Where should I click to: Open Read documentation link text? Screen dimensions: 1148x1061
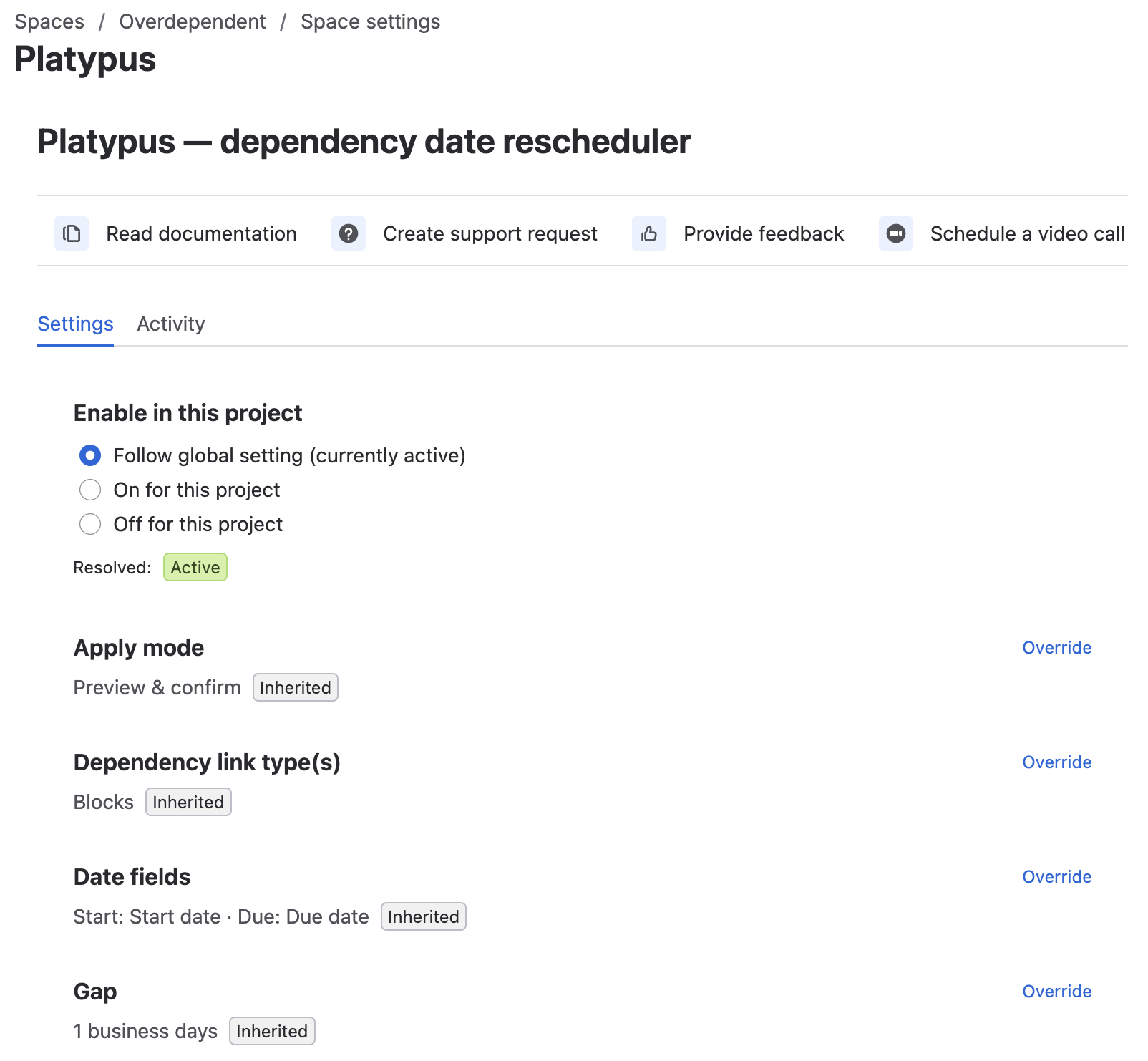pos(201,233)
